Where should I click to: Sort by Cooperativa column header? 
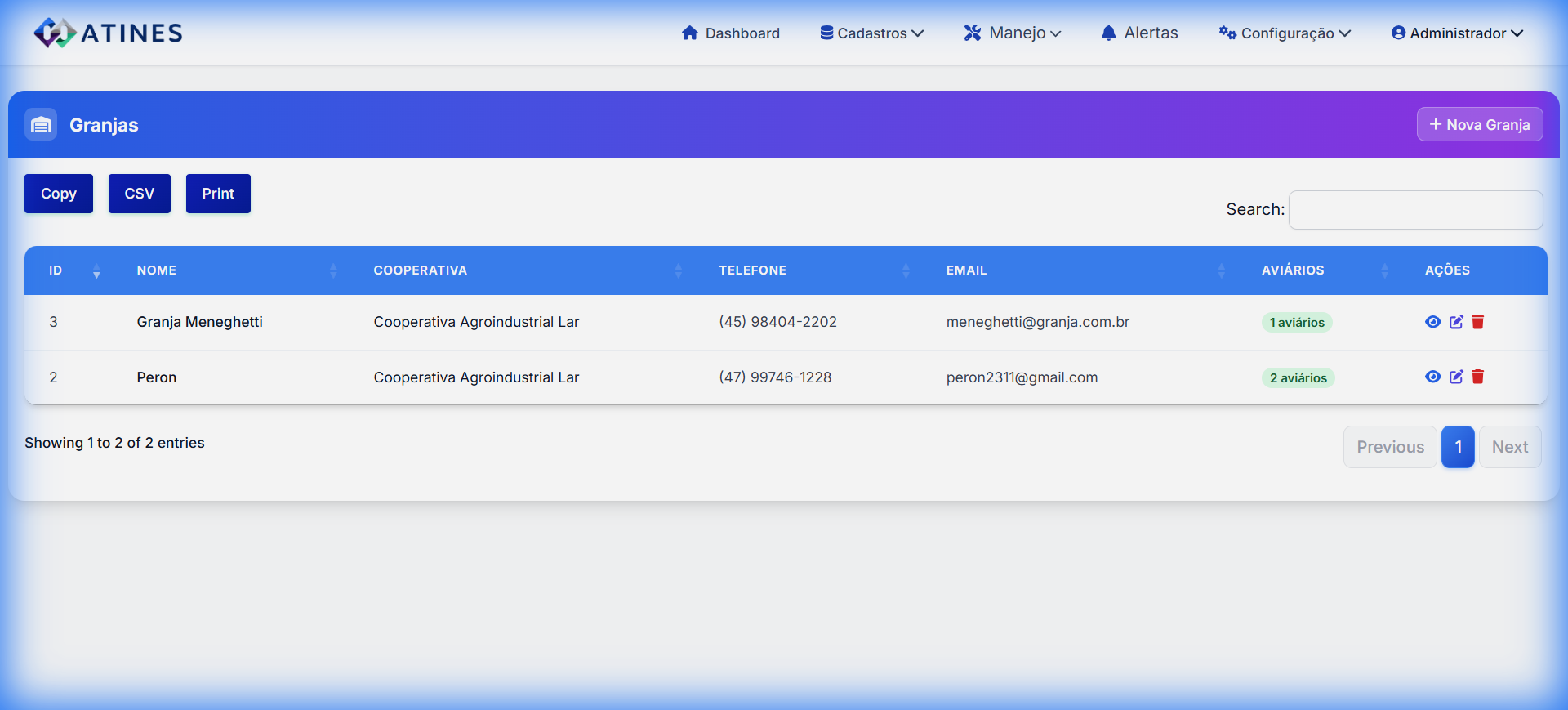(x=421, y=270)
